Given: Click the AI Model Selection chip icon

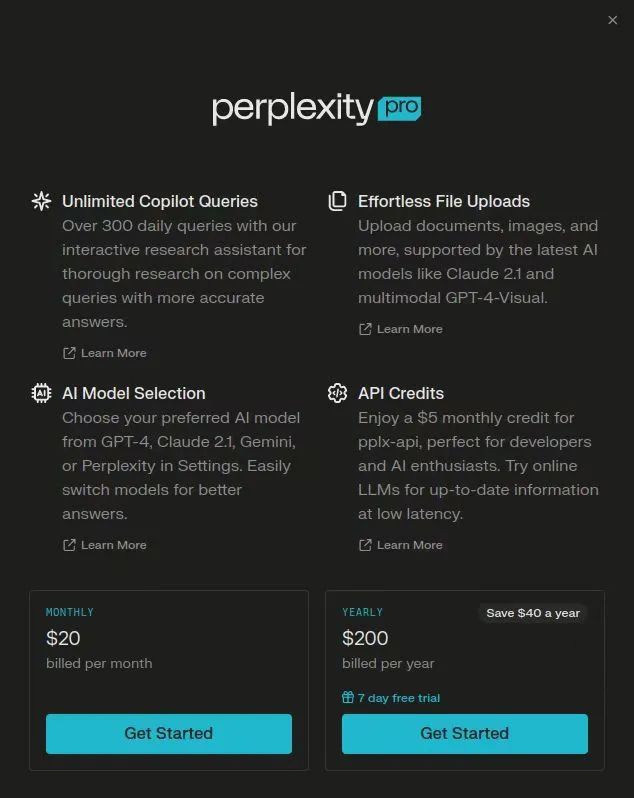Looking at the screenshot, I should click(x=41, y=393).
